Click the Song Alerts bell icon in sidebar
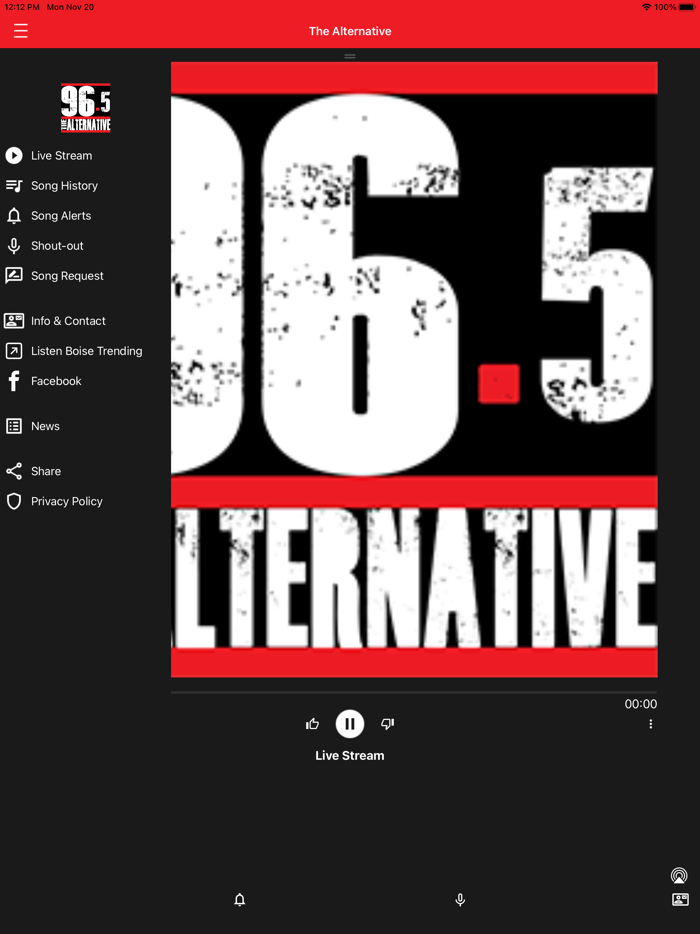The height and width of the screenshot is (934, 700). (x=14, y=216)
